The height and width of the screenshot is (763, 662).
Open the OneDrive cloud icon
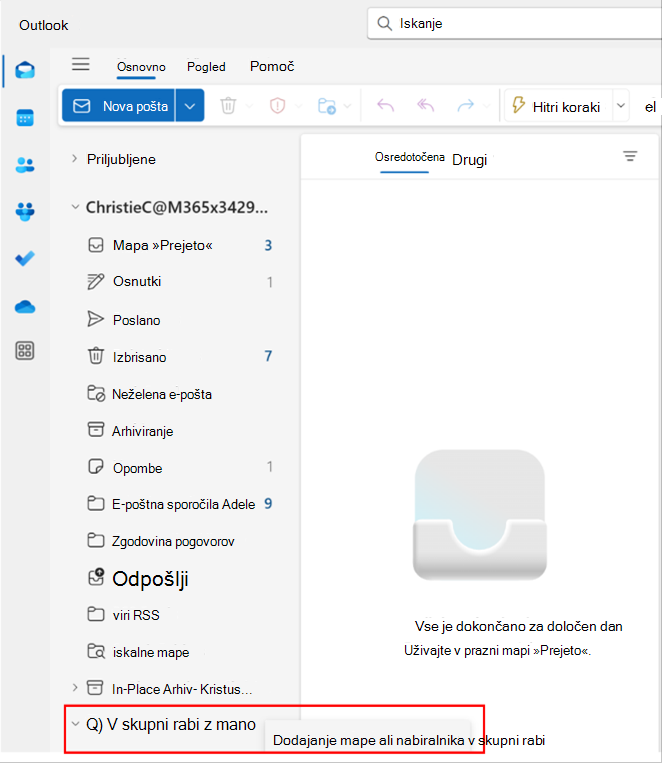coord(25,307)
